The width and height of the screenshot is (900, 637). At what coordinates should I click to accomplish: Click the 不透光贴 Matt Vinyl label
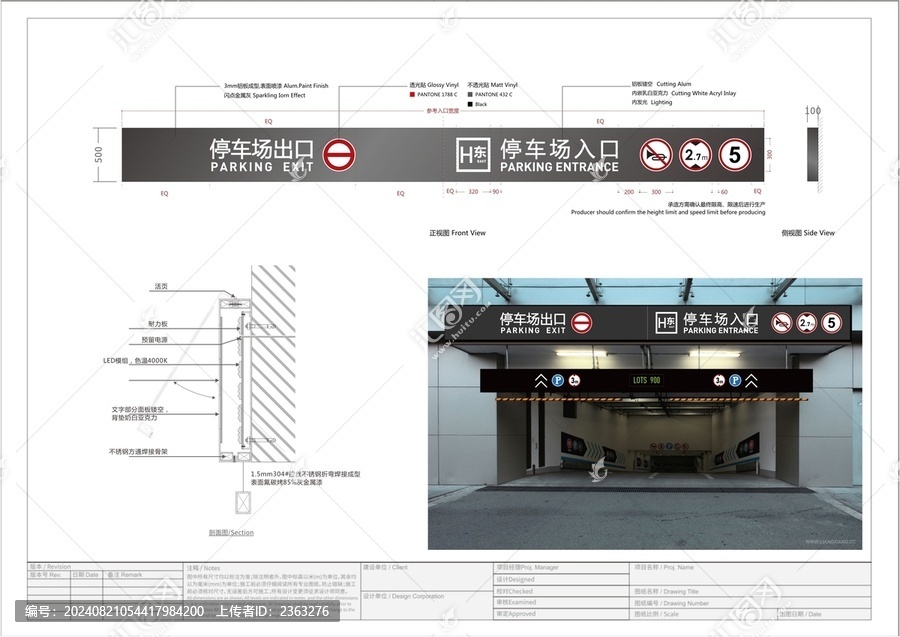pyautogui.click(x=492, y=85)
